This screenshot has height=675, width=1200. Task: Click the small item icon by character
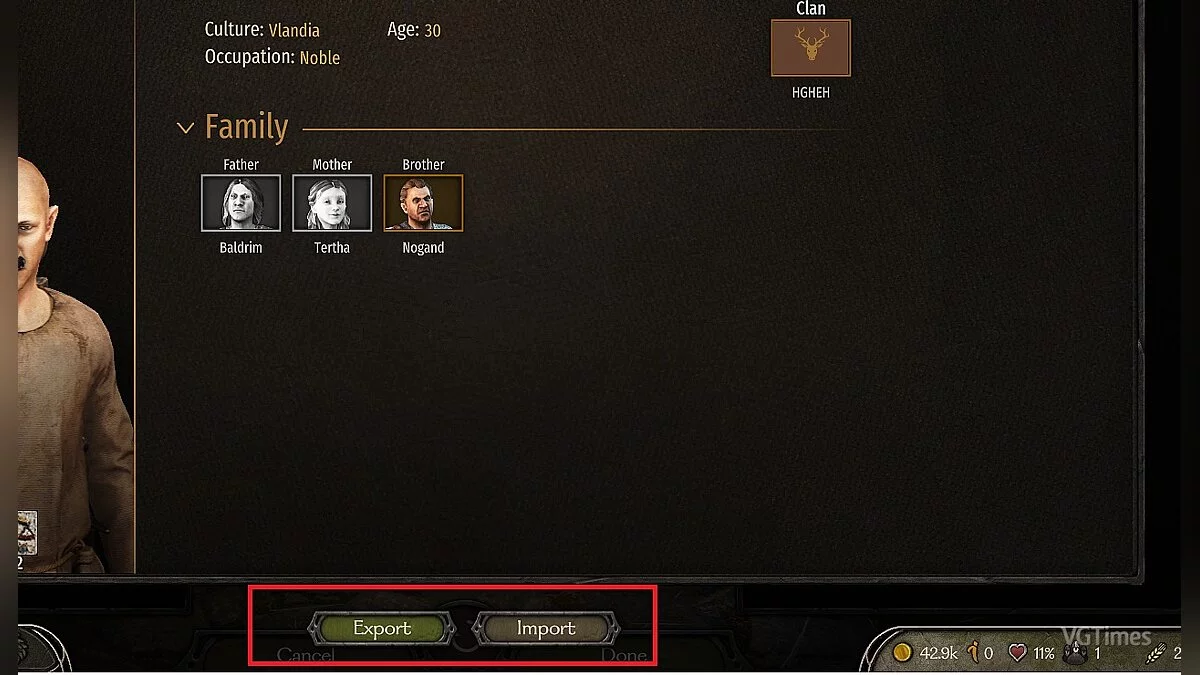point(27,533)
